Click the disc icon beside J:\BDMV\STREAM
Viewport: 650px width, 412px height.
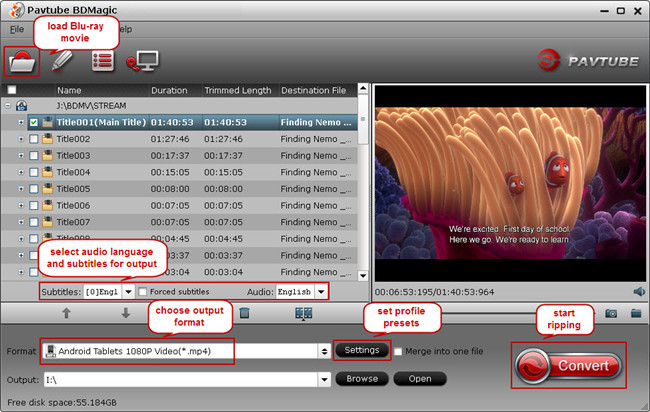pyautogui.click(x=21, y=106)
